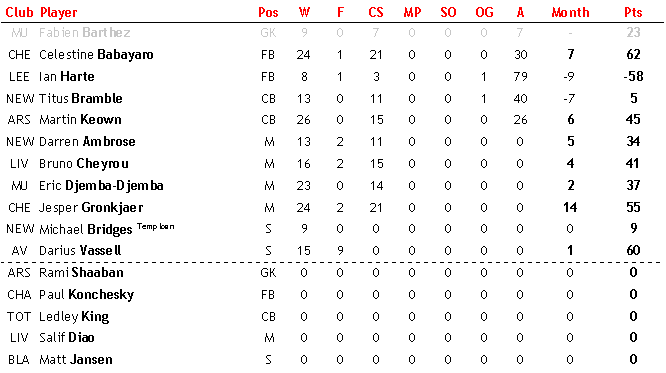Select Ledley King in substitutes
The image size is (666, 373).
(x=74, y=316)
